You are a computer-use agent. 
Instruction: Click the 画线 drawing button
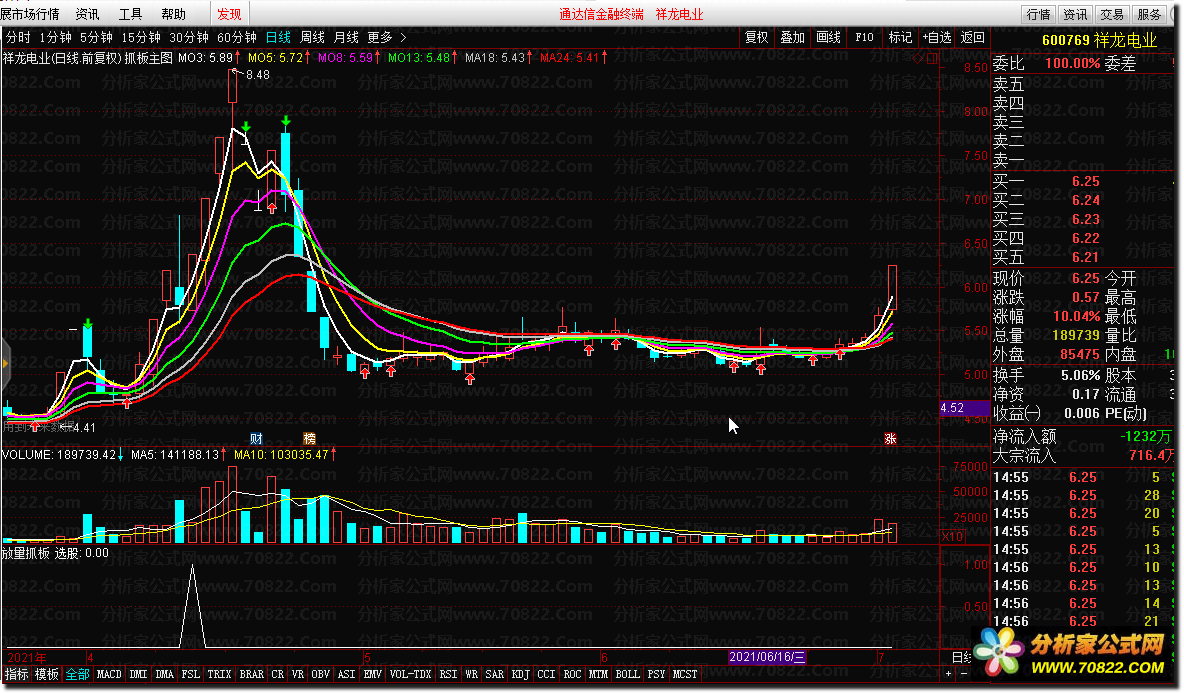click(828, 37)
